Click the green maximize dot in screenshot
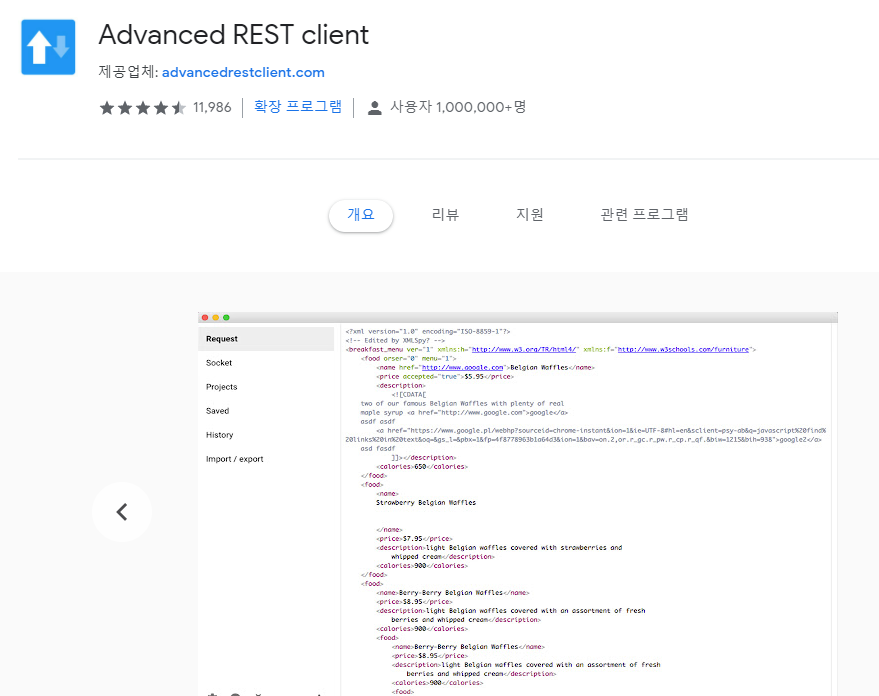Viewport: 879px width, 696px height. pos(226,318)
